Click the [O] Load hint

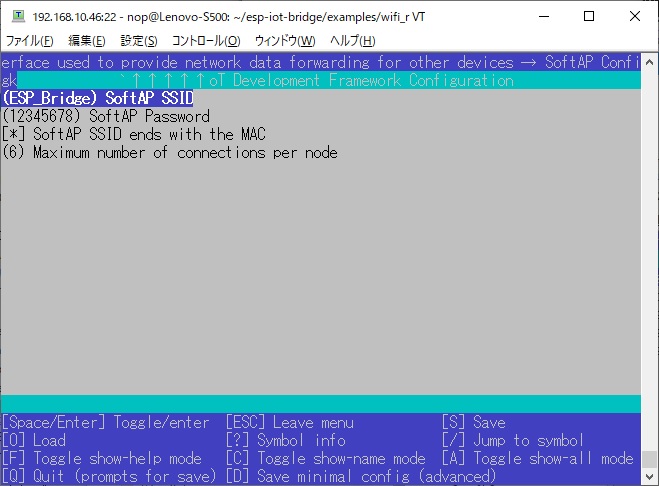[34, 440]
